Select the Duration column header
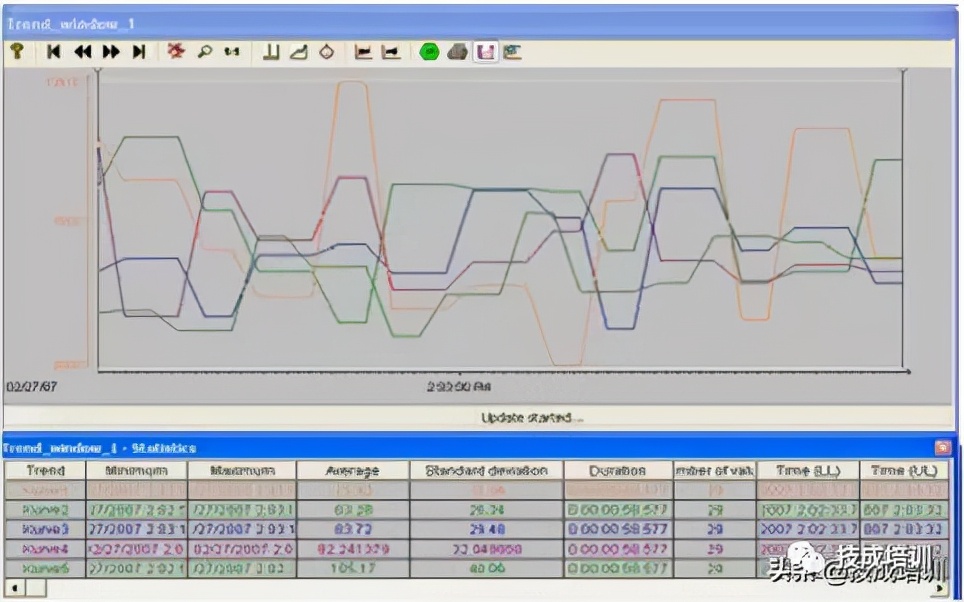This screenshot has width=964, height=602. [617, 470]
